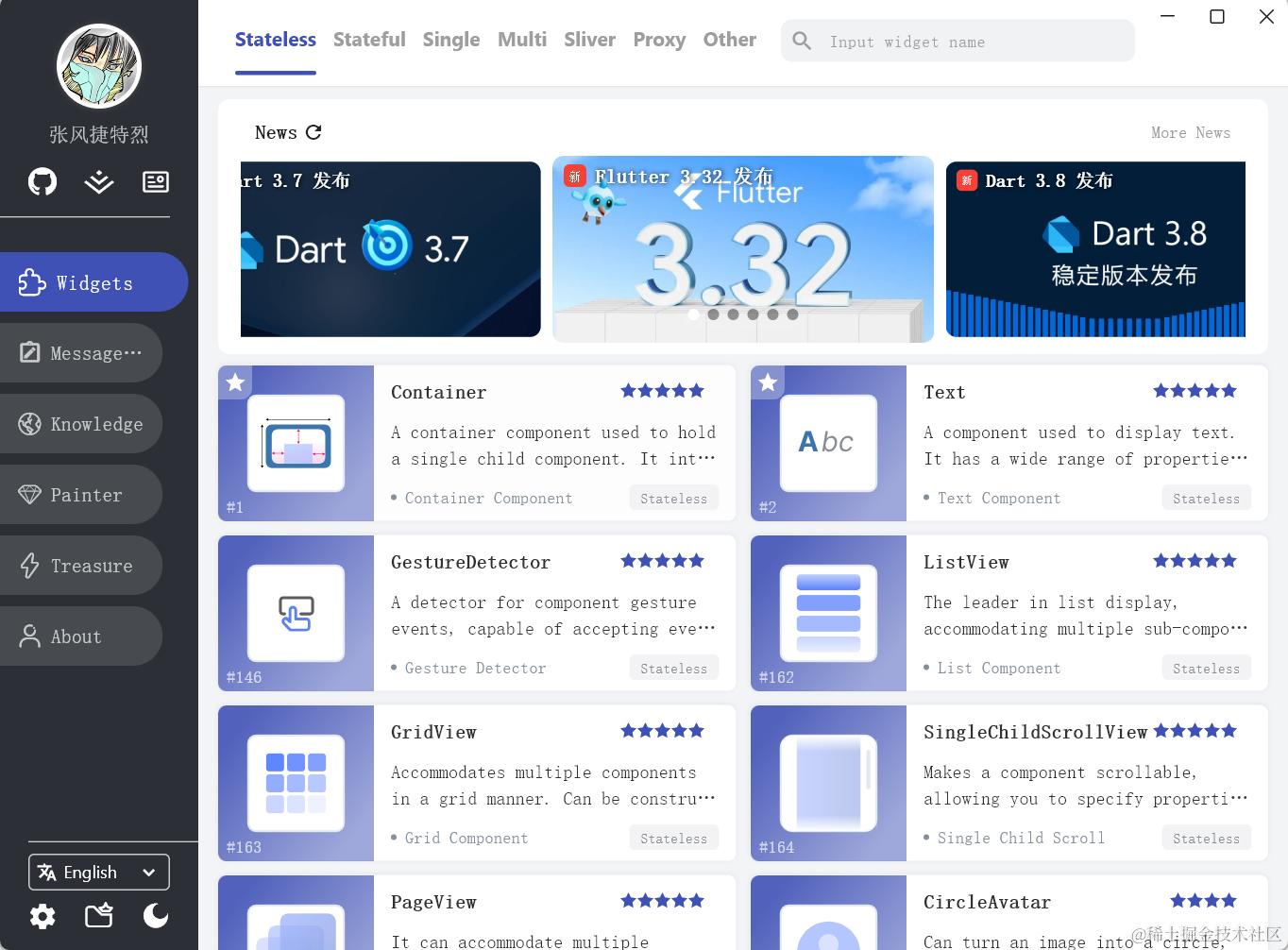The height and width of the screenshot is (950, 1288).
Task: Select the first carousel page dot
Action: [x=693, y=314]
